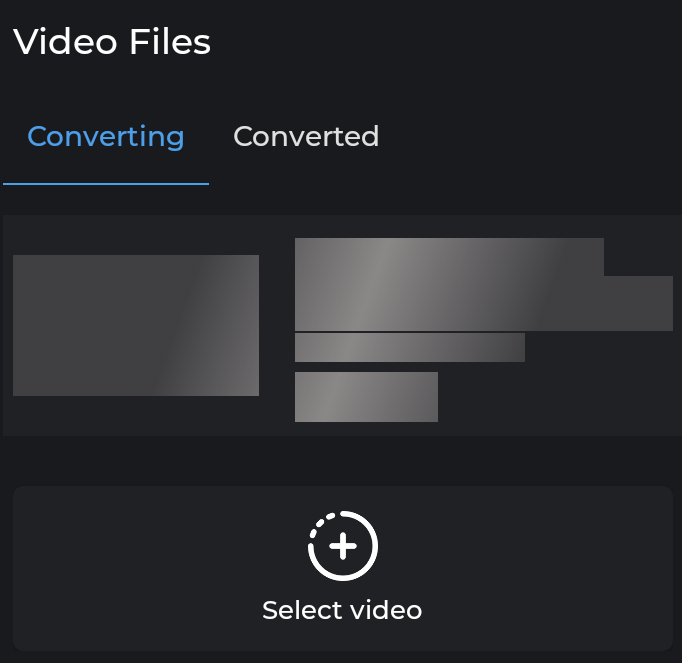Click the Video Files heading
Screen dimensions: 682x663
[x=112, y=42]
